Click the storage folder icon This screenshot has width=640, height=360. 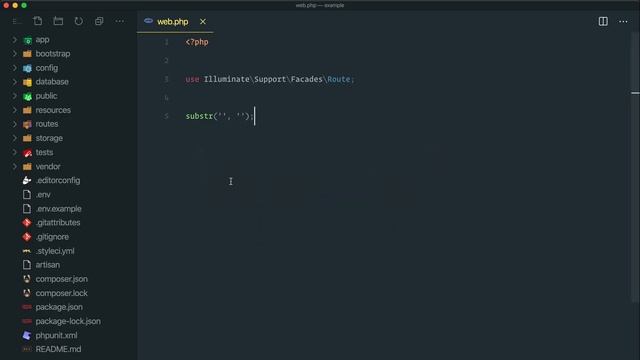(x=27, y=138)
